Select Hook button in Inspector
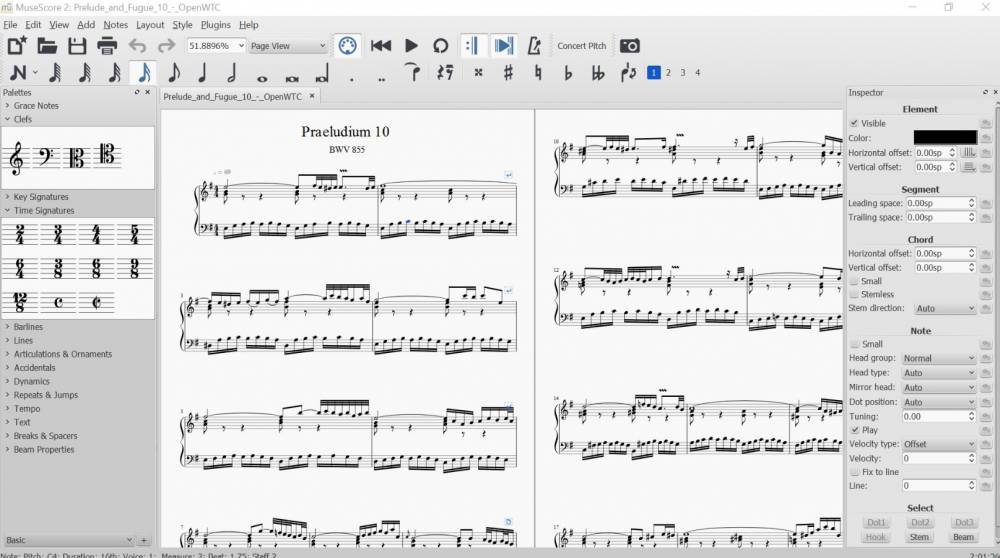Viewport: 1000px width, 558px height. click(876, 537)
